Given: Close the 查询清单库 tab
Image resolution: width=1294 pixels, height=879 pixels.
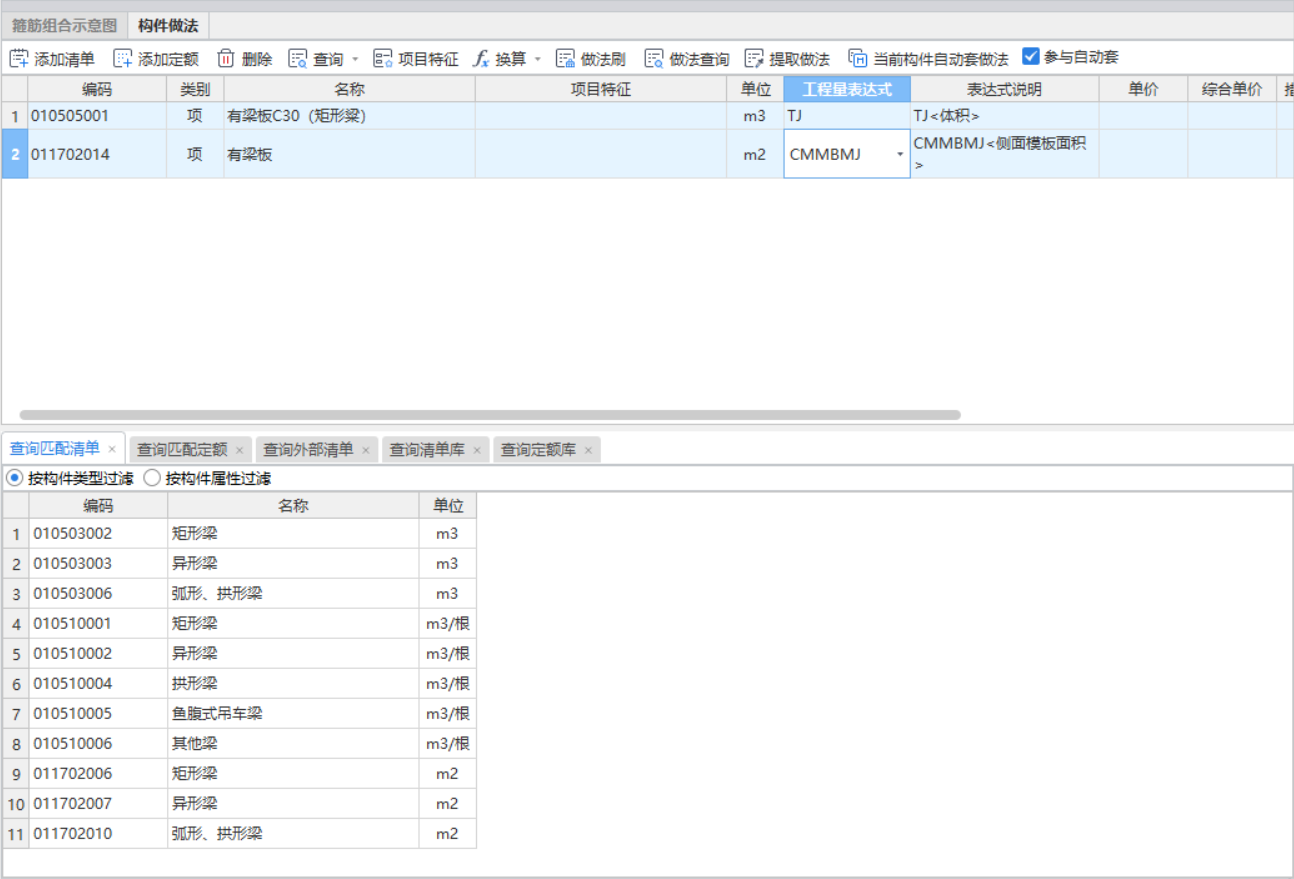Looking at the screenshot, I should [477, 451].
